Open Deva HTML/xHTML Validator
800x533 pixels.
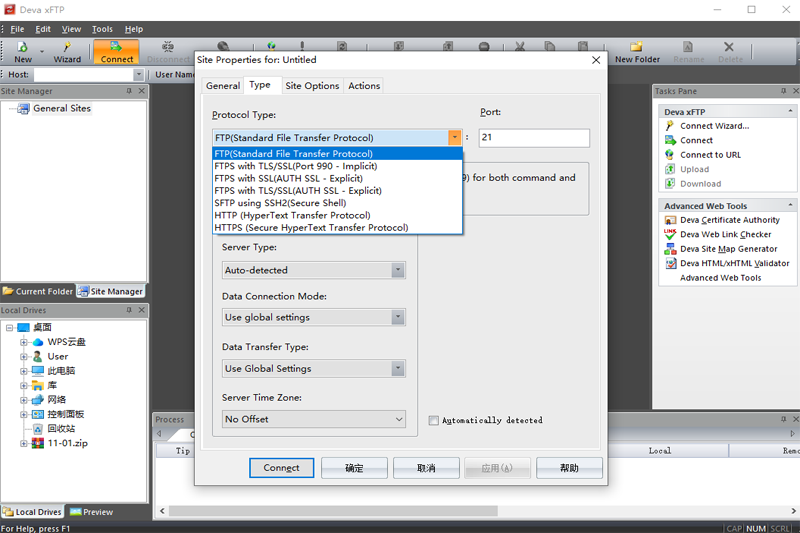727,263
